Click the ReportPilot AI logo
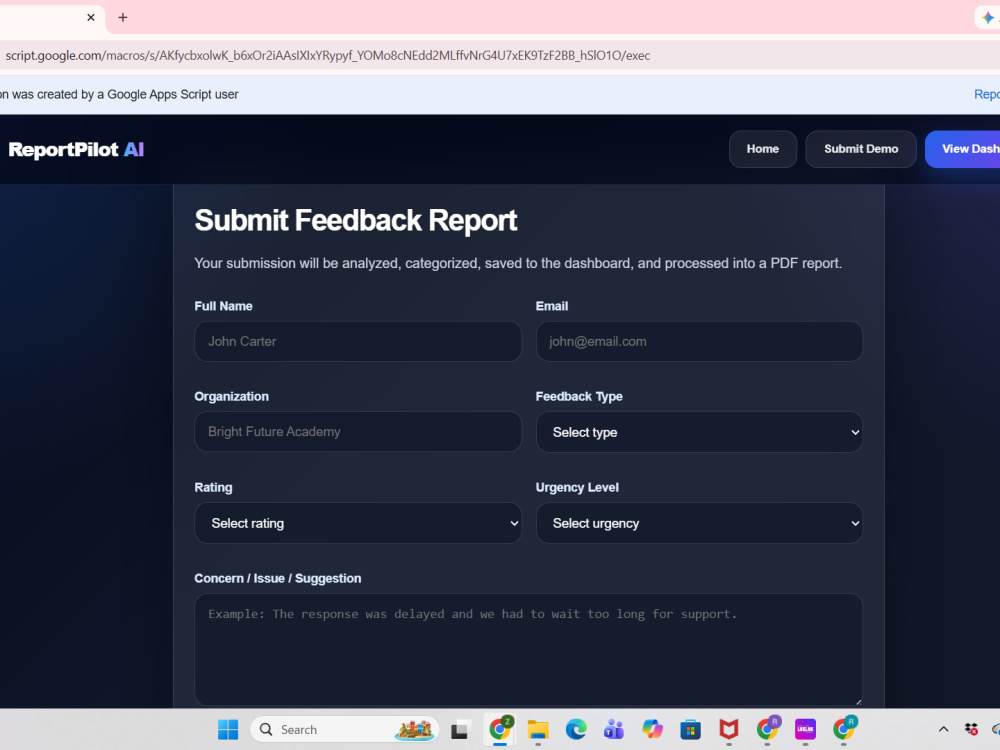This screenshot has width=1000, height=750. (x=76, y=149)
